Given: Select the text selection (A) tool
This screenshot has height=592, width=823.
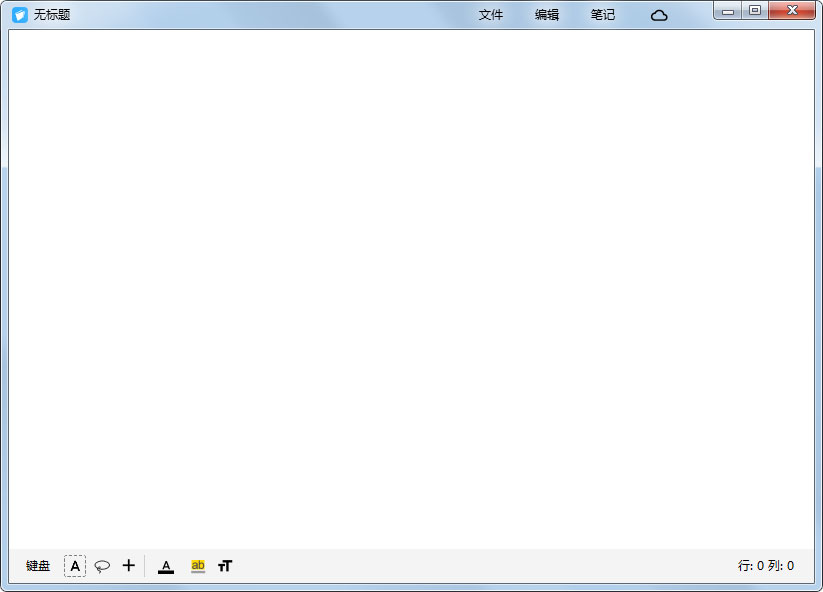Looking at the screenshot, I should point(75,566).
